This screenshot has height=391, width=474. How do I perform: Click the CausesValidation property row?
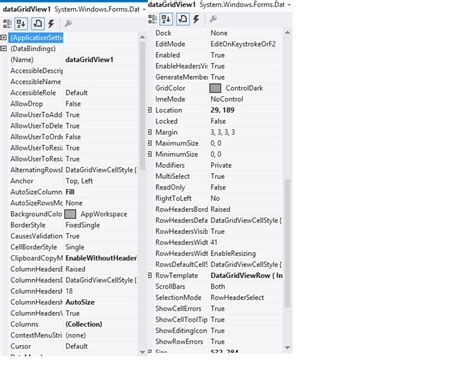[73, 236]
